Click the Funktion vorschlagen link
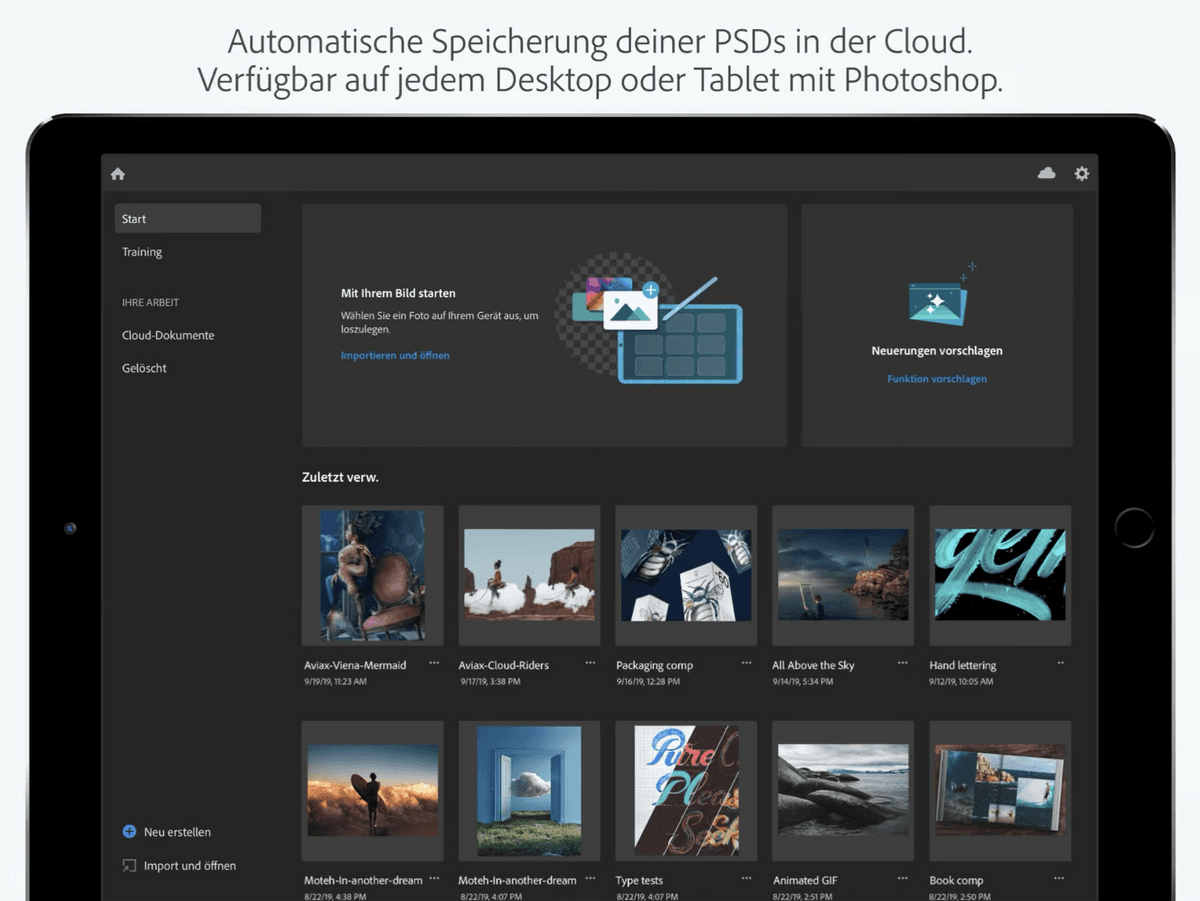The height and width of the screenshot is (901, 1200). tap(937, 379)
